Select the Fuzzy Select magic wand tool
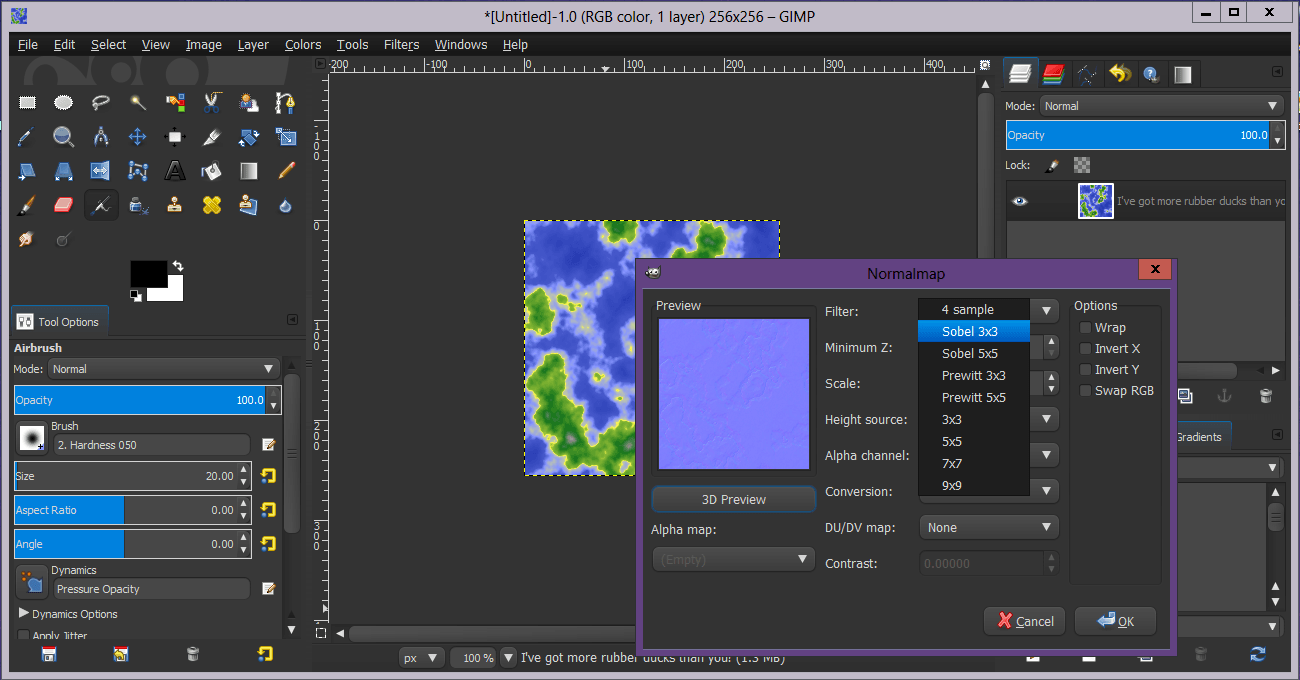 coord(138,102)
